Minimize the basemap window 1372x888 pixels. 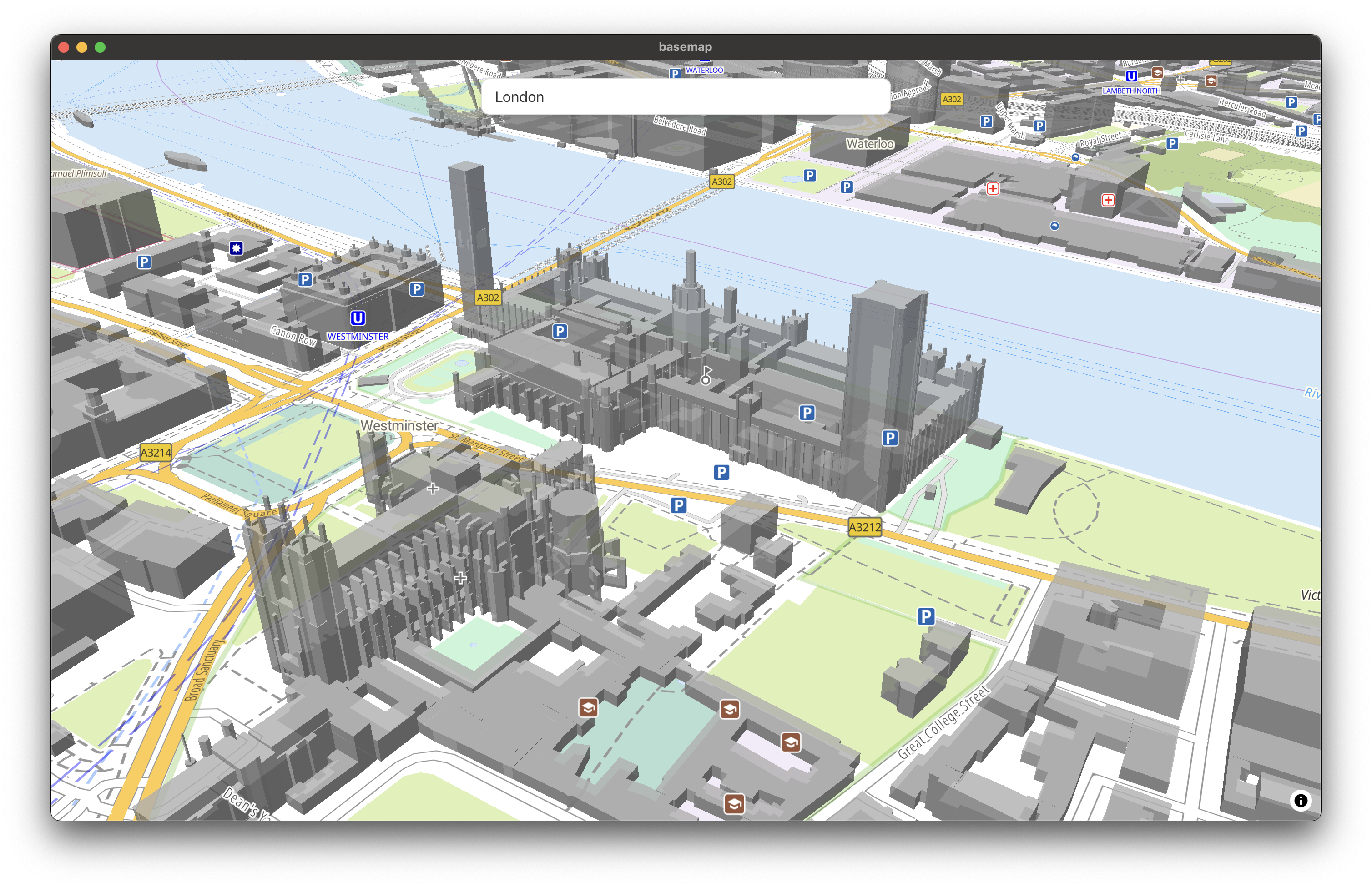pyautogui.click(x=82, y=47)
